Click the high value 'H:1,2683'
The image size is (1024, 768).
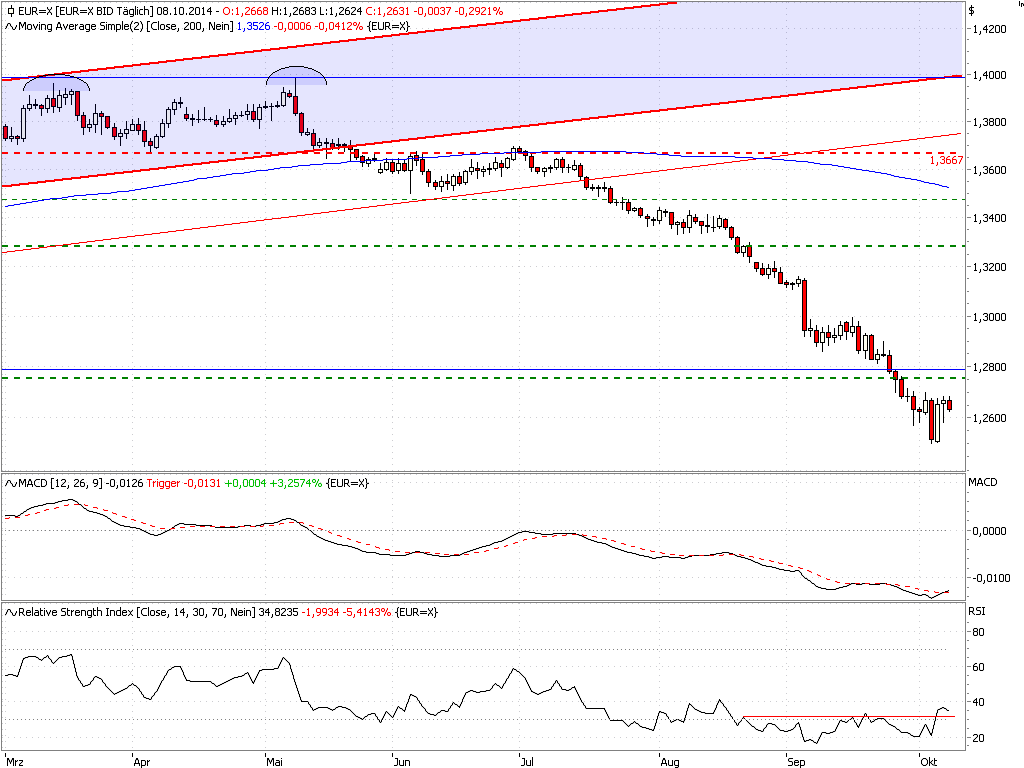pyautogui.click(x=295, y=11)
